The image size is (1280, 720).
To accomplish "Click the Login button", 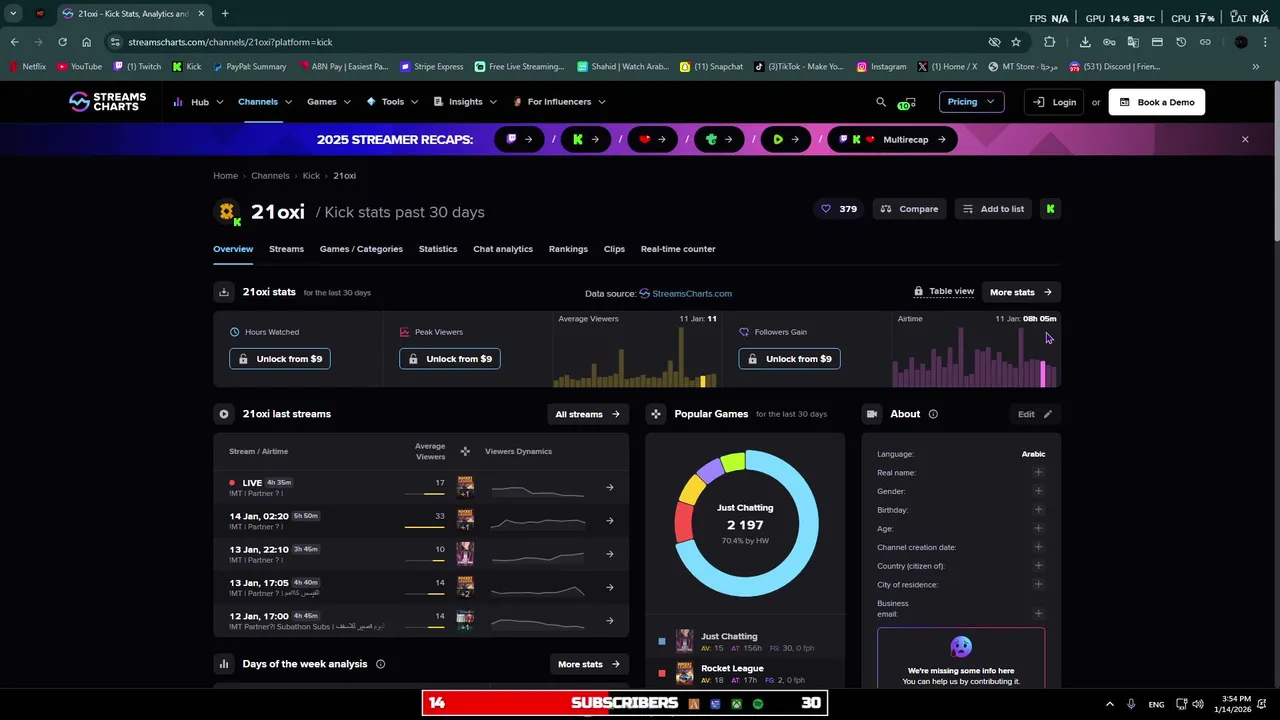I will [x=1054, y=102].
